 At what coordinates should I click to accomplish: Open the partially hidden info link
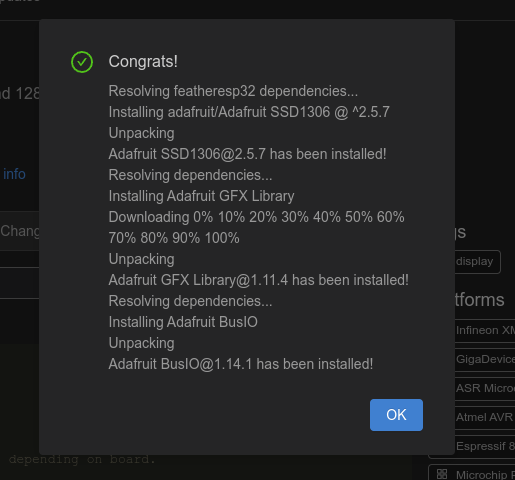point(14,174)
